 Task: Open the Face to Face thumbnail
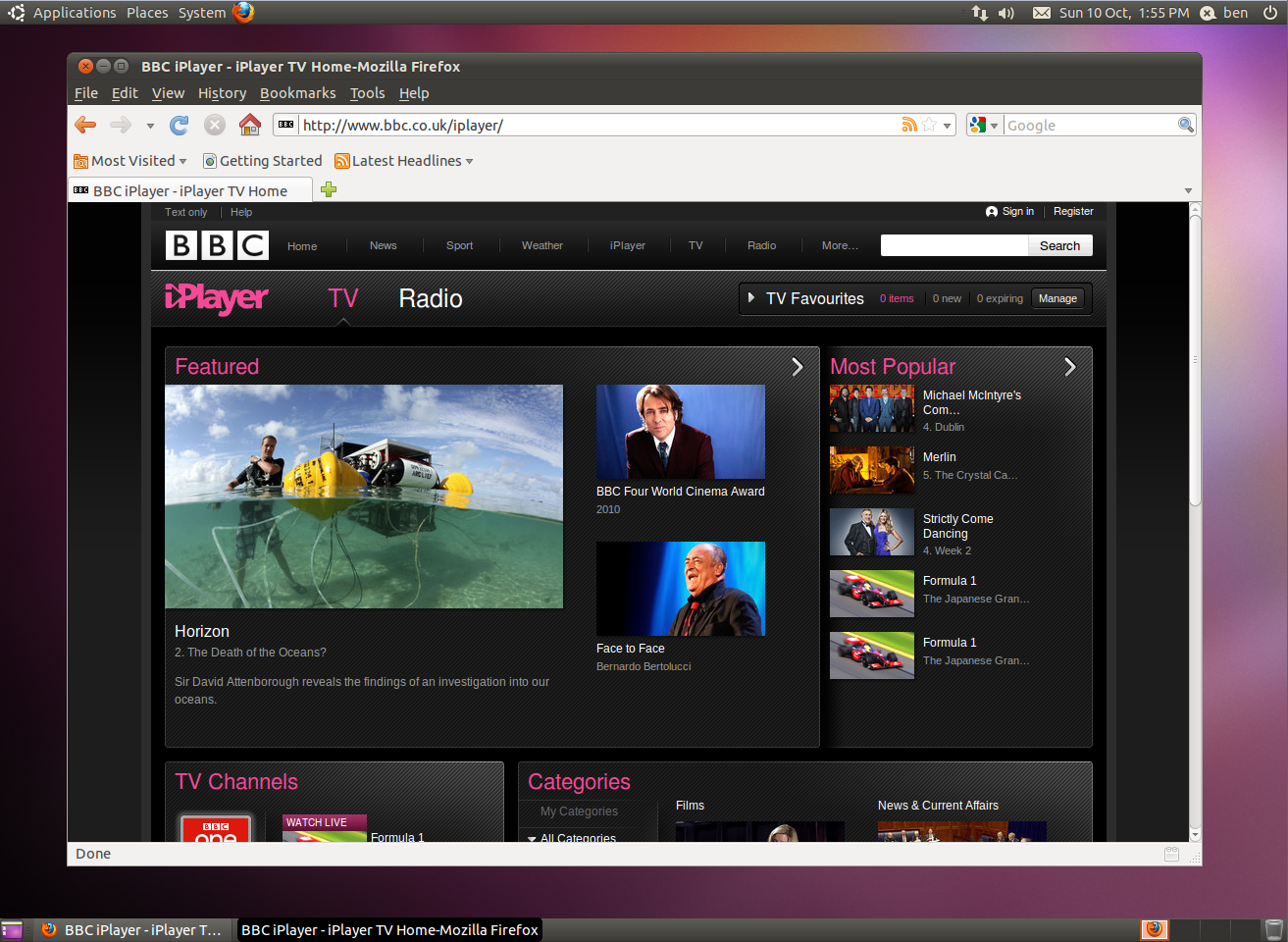(681, 589)
